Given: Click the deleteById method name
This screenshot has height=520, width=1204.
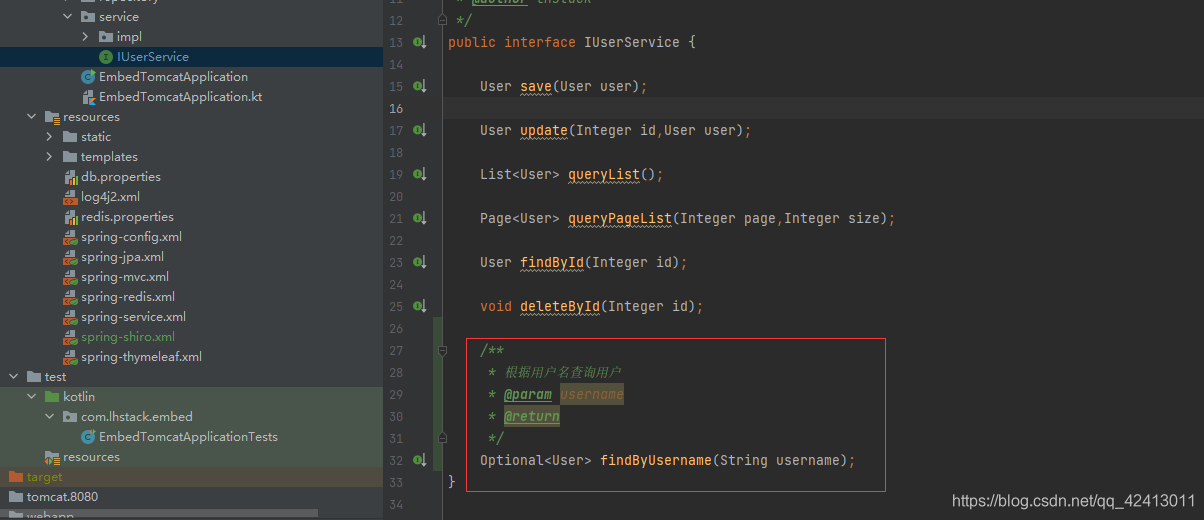Looking at the screenshot, I should (x=560, y=306).
